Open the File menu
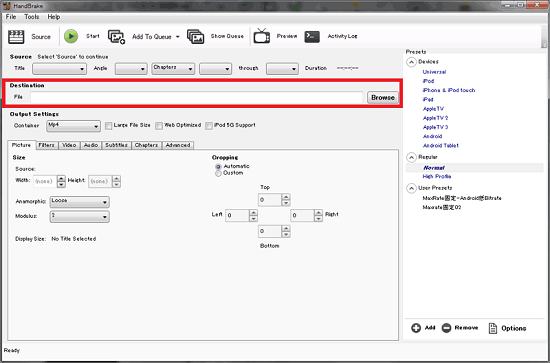This screenshot has width=550, height=363. pos(11,17)
